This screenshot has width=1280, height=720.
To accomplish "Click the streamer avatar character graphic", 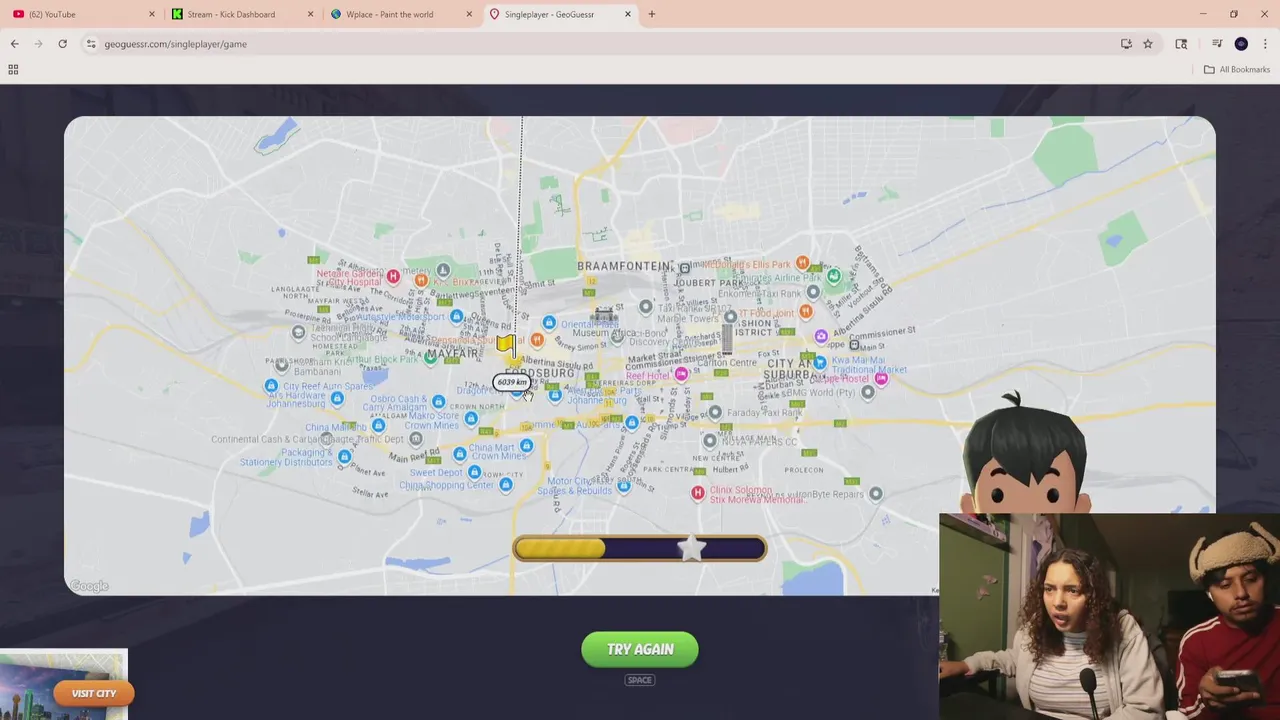I will point(1023,453).
